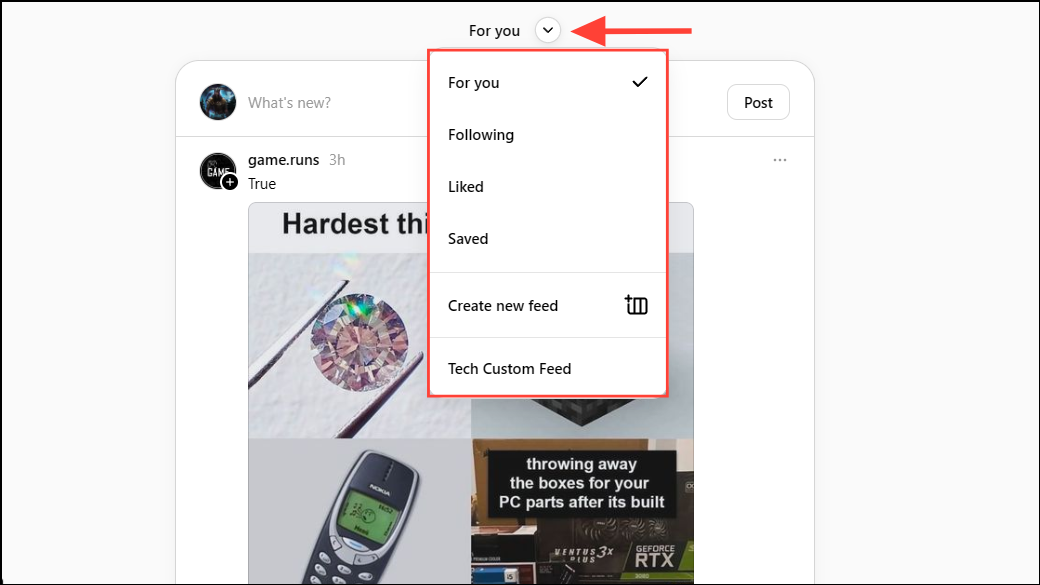Open the three-dot more options menu
Image resolution: width=1040 pixels, height=585 pixels.
(779, 160)
